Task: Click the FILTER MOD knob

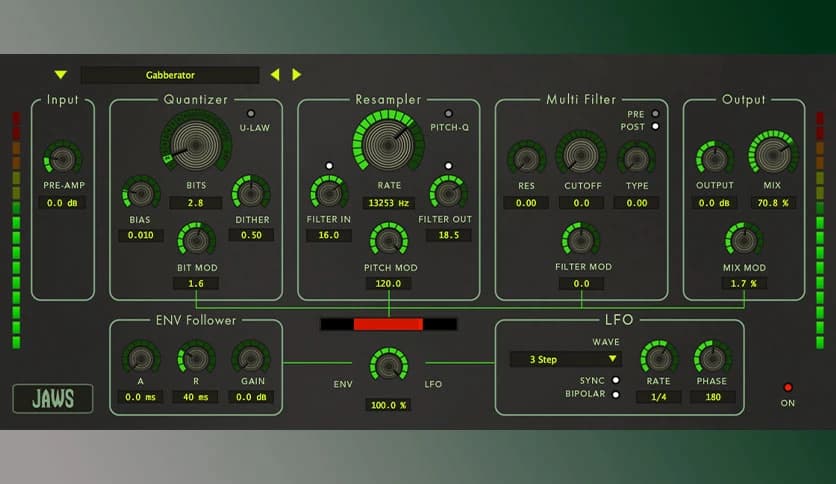Action: tap(581, 240)
